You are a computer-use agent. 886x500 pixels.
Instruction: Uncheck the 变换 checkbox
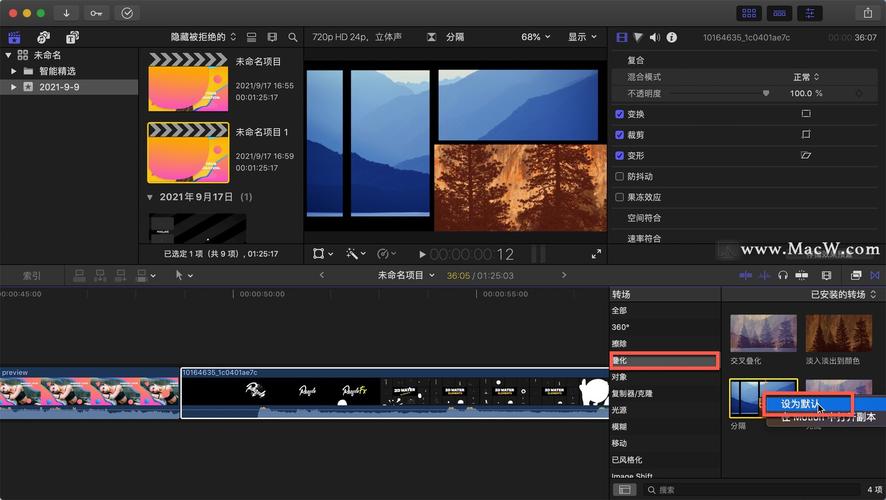[x=619, y=114]
